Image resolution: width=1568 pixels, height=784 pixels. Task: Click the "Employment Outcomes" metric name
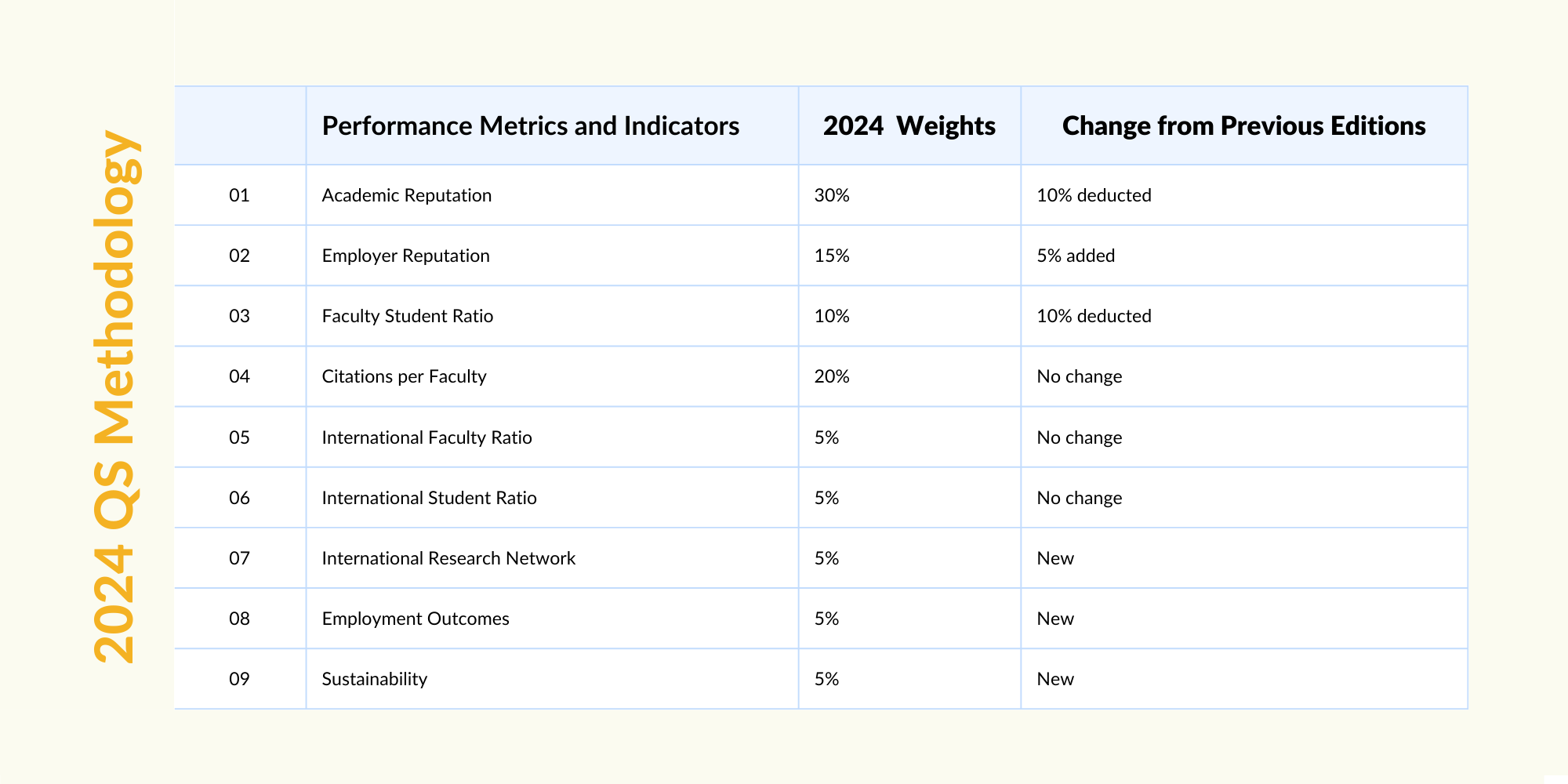tap(416, 619)
